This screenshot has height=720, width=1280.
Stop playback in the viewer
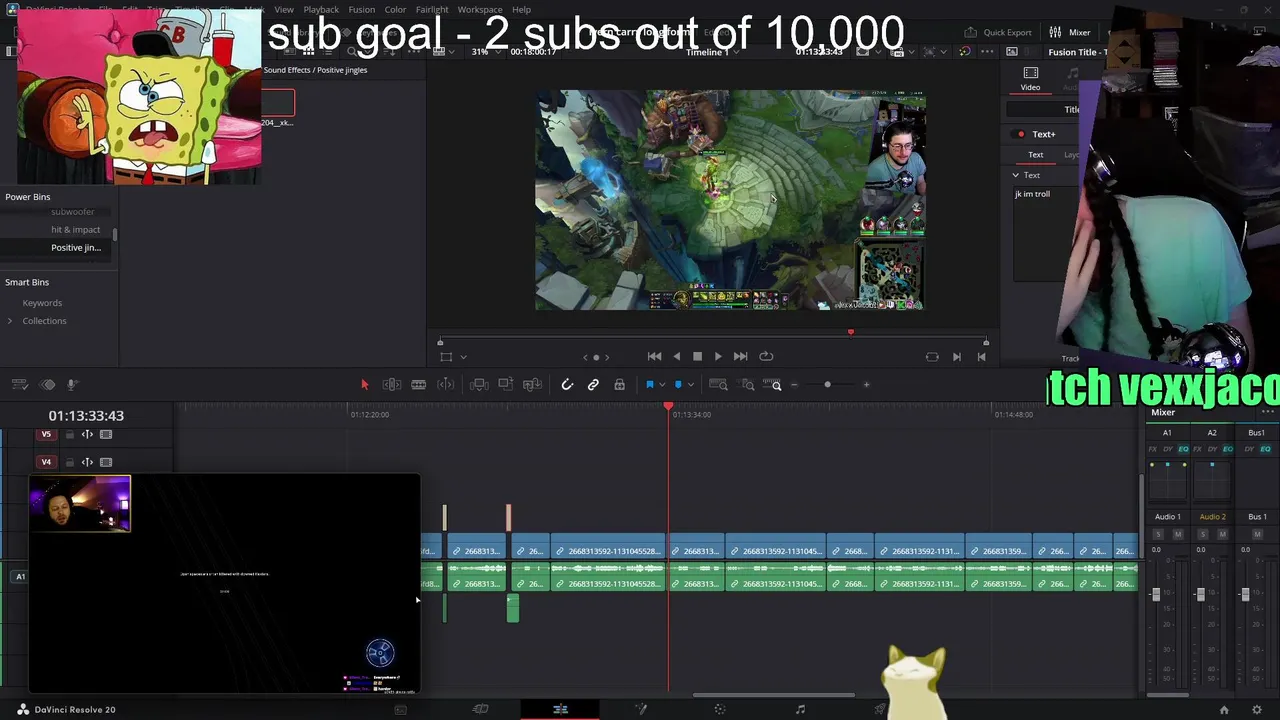697,356
